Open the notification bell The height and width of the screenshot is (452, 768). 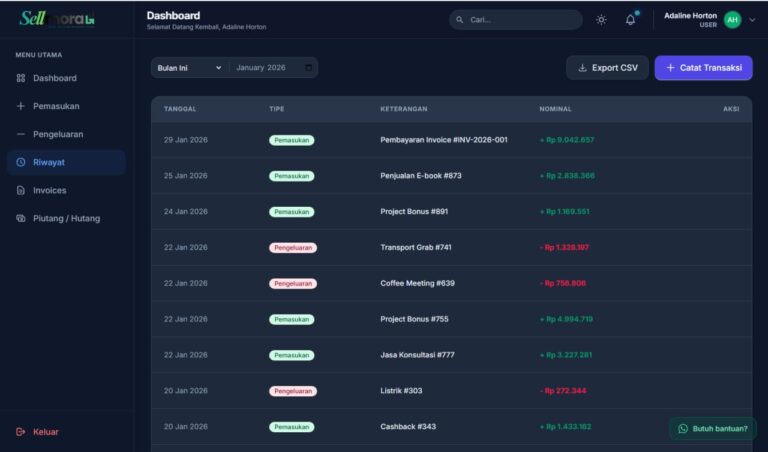(x=630, y=20)
